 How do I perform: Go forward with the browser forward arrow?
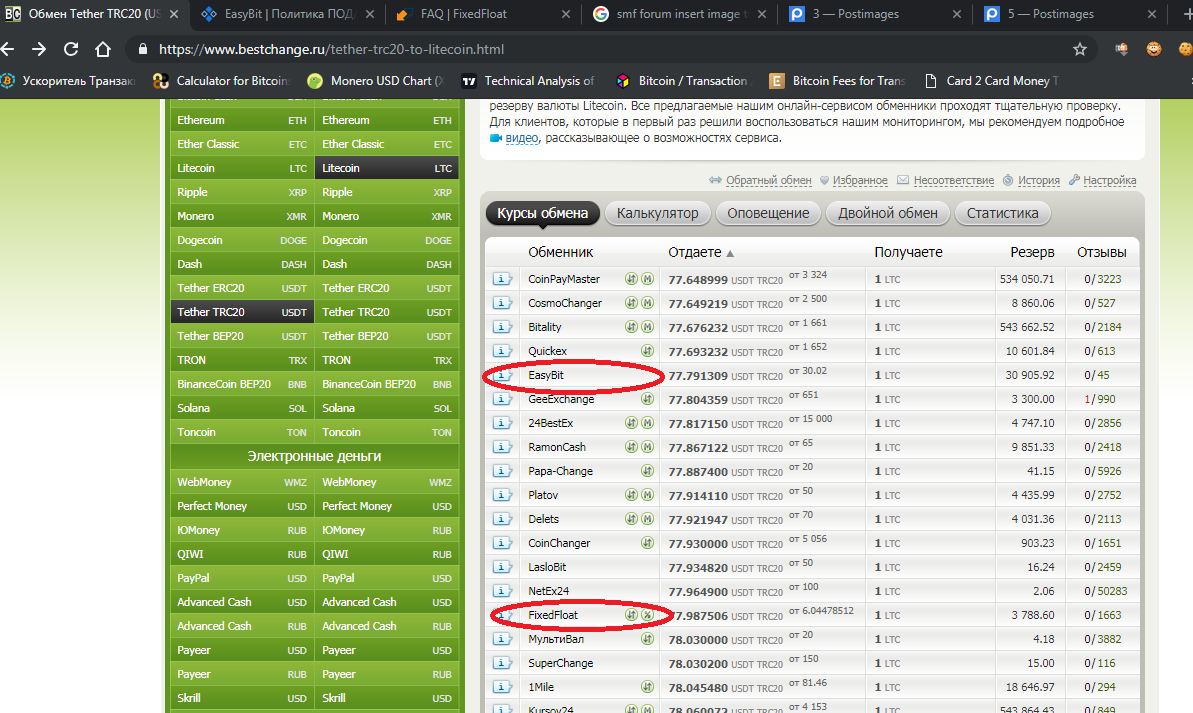click(x=39, y=49)
